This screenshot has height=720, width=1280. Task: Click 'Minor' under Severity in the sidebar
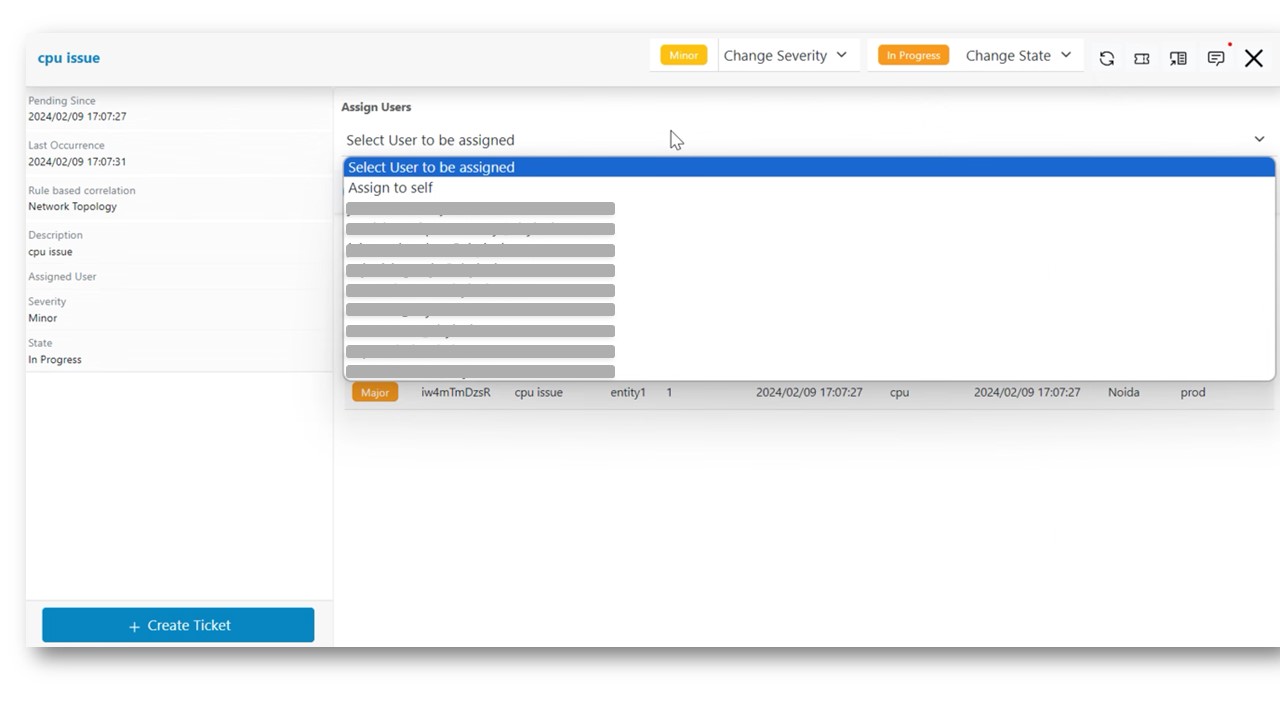pyautogui.click(x=43, y=318)
